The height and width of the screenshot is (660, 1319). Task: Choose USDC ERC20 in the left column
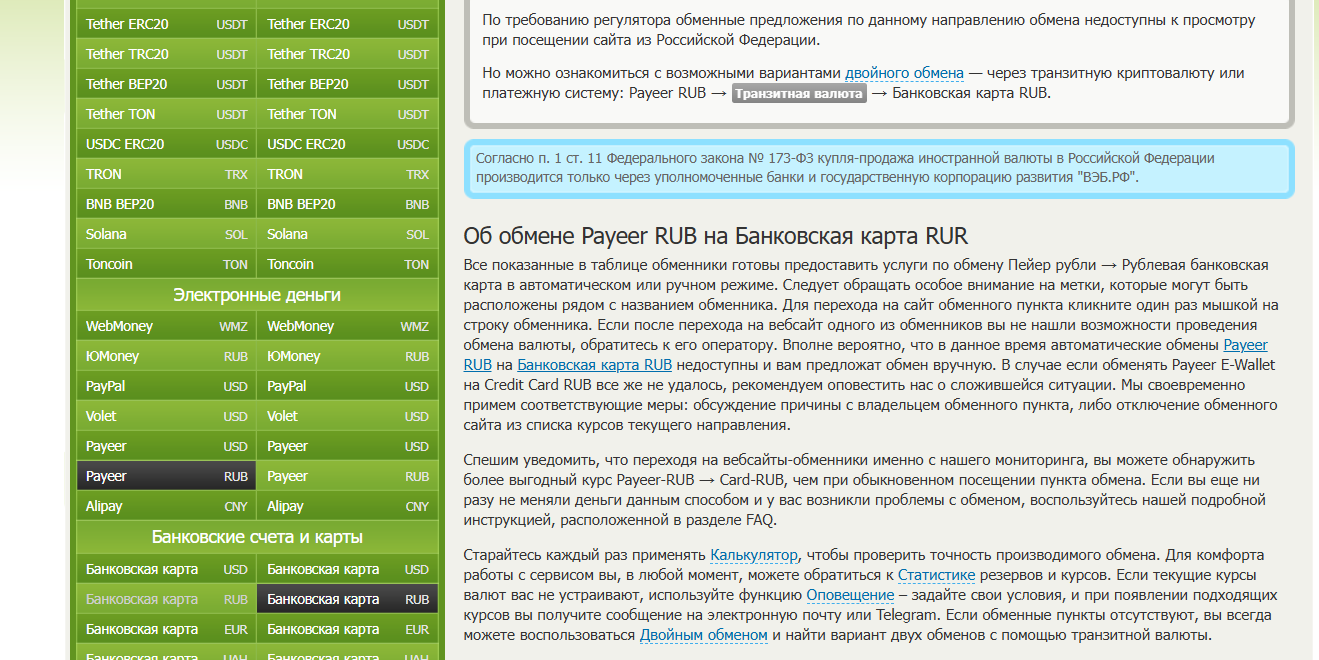[166, 144]
